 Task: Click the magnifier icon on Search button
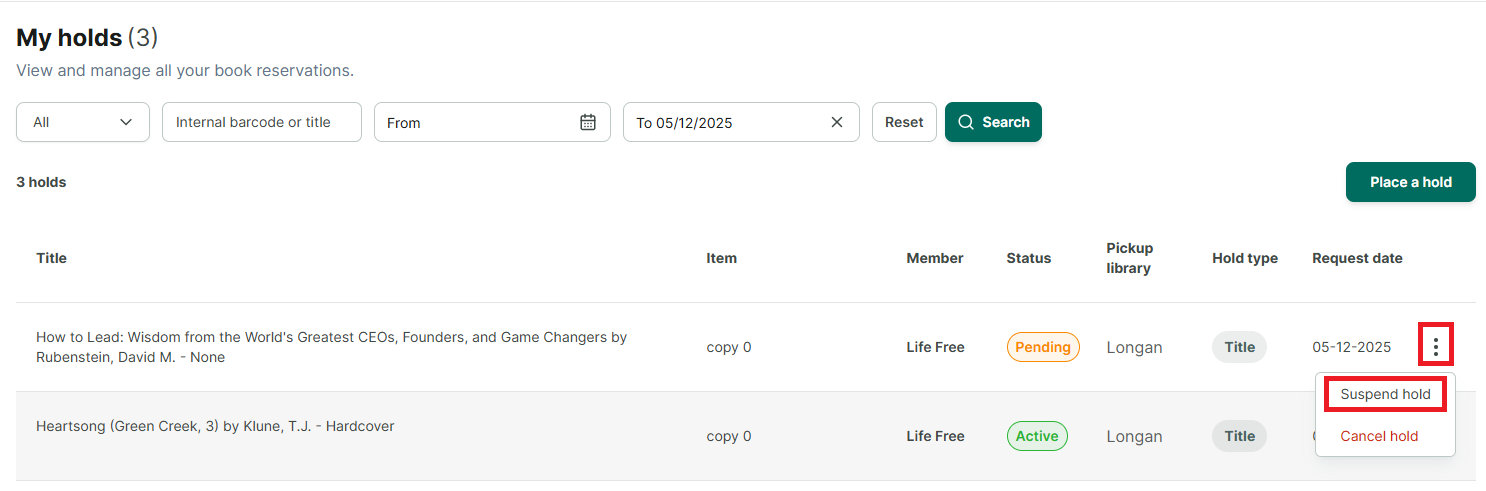[x=965, y=122]
